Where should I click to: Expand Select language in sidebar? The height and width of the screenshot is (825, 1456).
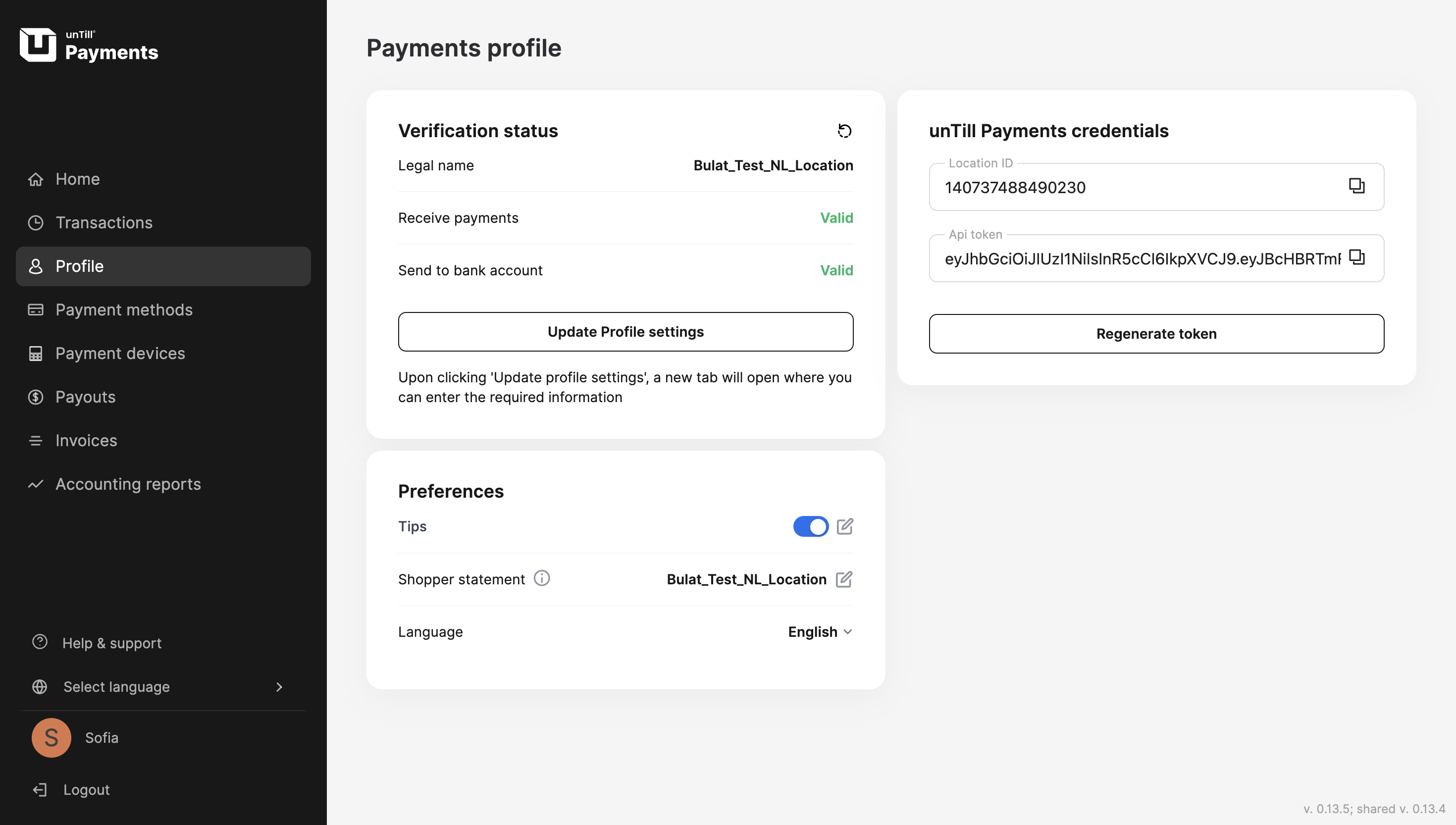158,687
